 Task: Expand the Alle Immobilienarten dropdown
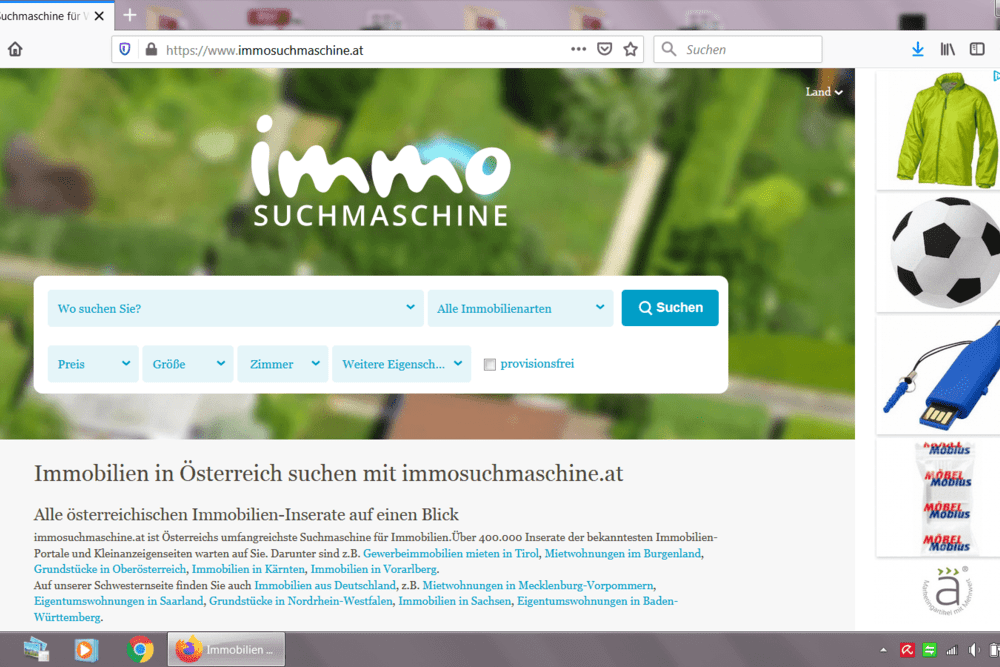point(520,309)
